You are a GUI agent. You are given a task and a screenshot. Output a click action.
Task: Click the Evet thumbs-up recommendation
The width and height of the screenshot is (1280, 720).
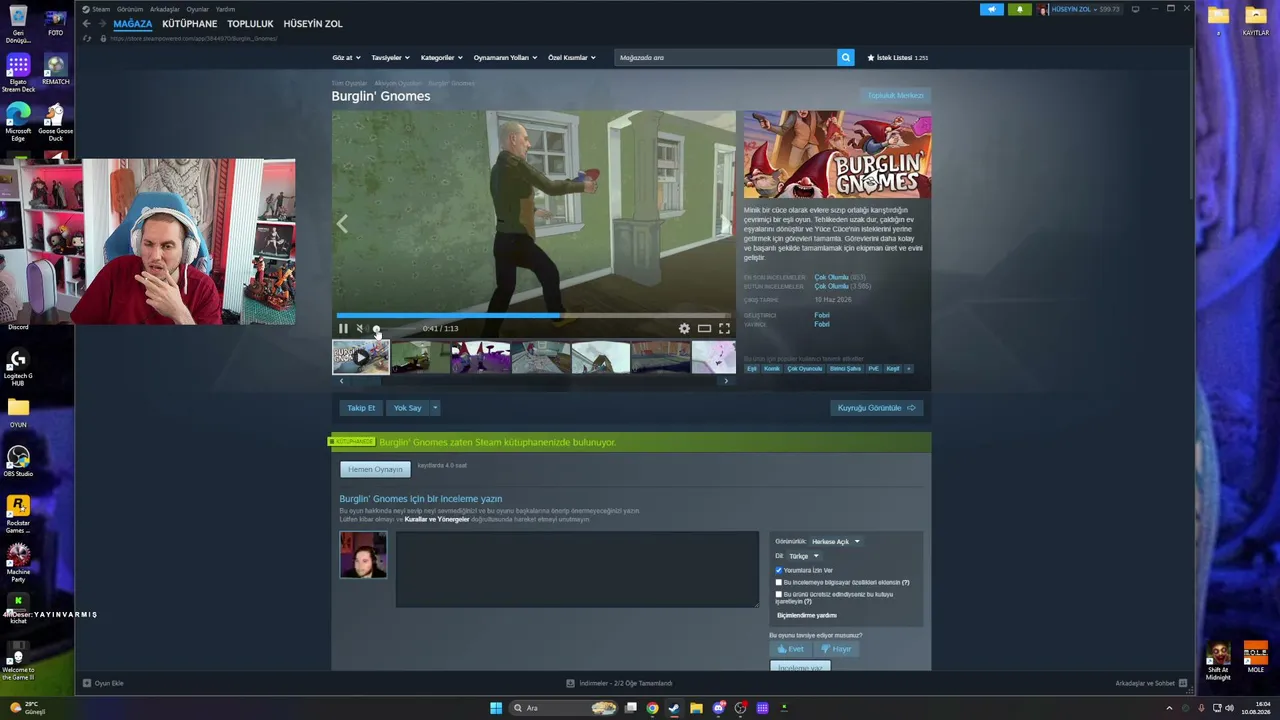[x=790, y=649]
